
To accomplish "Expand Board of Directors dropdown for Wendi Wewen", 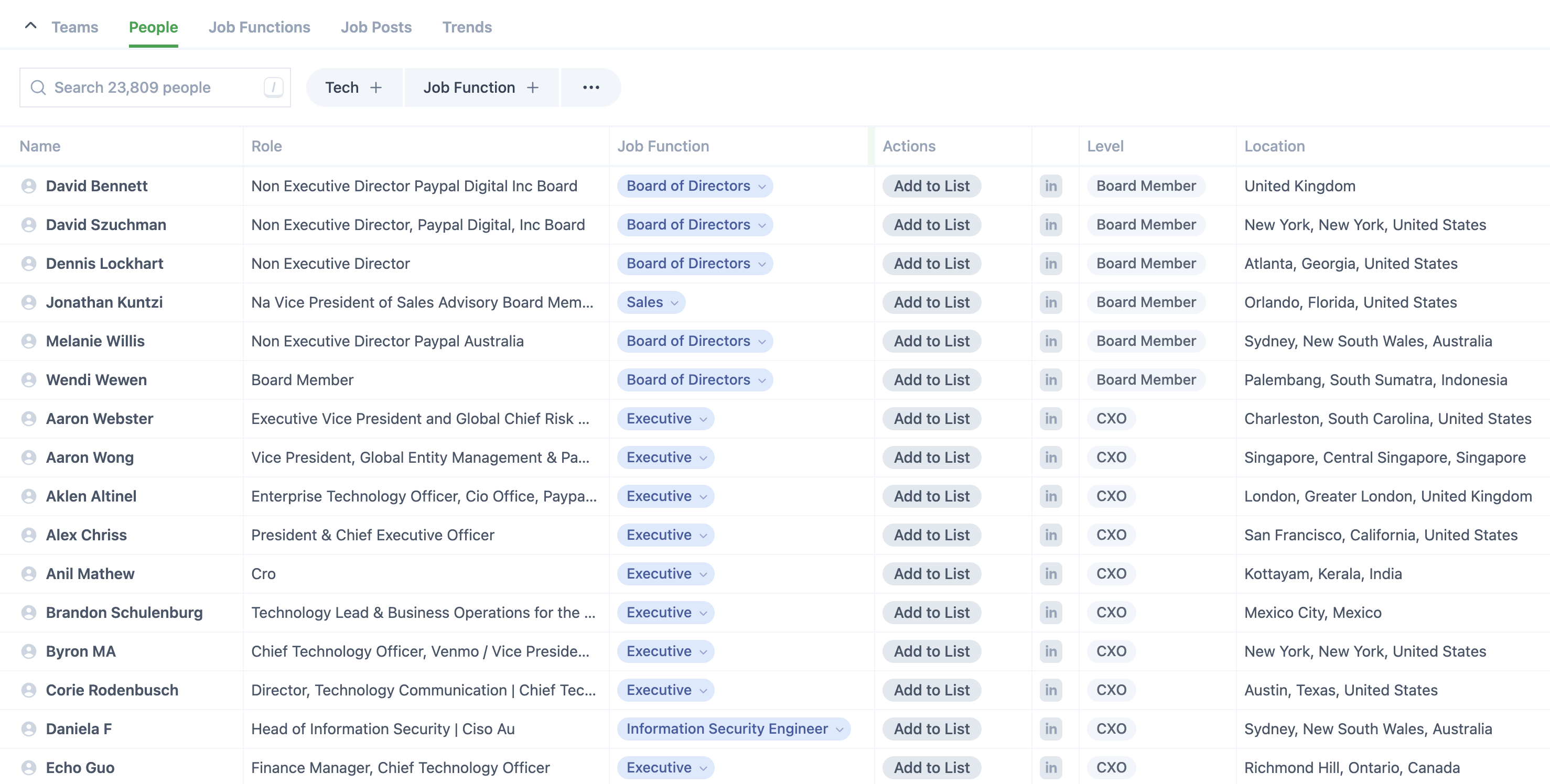I will (695, 380).
